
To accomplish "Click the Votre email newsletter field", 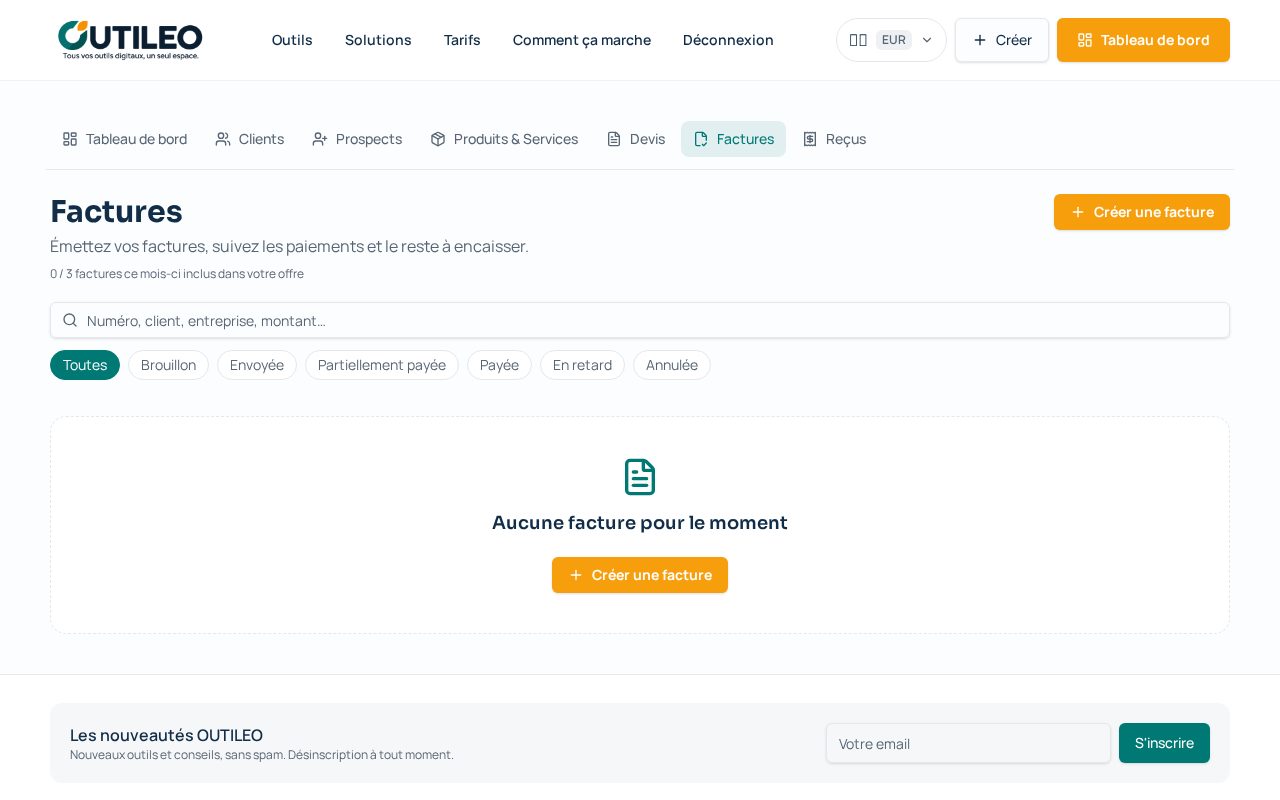I will click(x=968, y=743).
